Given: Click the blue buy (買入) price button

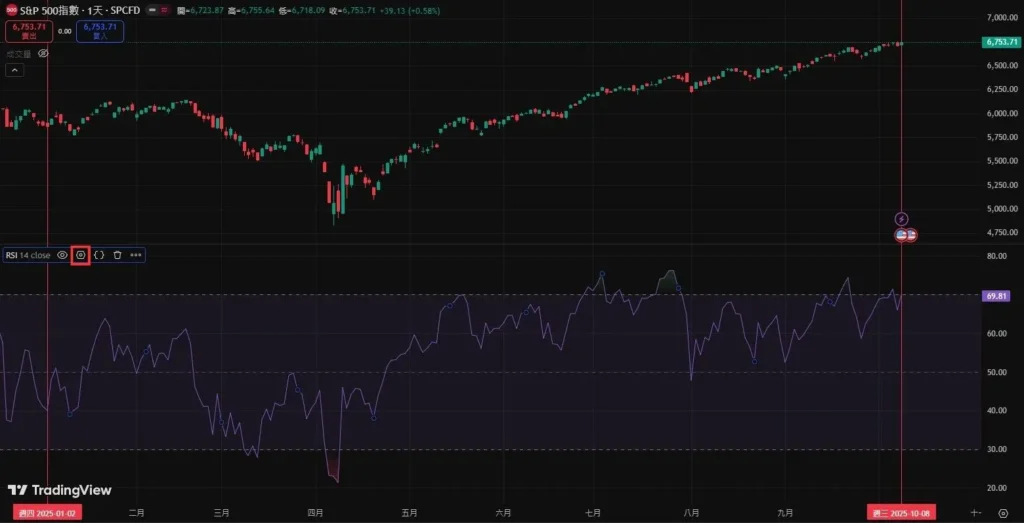Looking at the screenshot, I should pos(100,31).
